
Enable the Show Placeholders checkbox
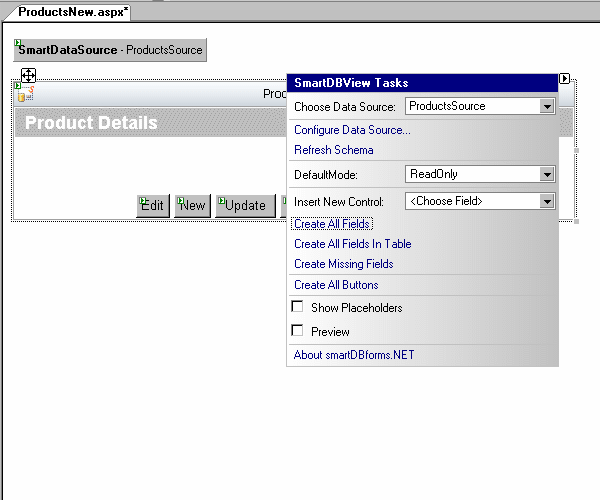[x=297, y=306]
